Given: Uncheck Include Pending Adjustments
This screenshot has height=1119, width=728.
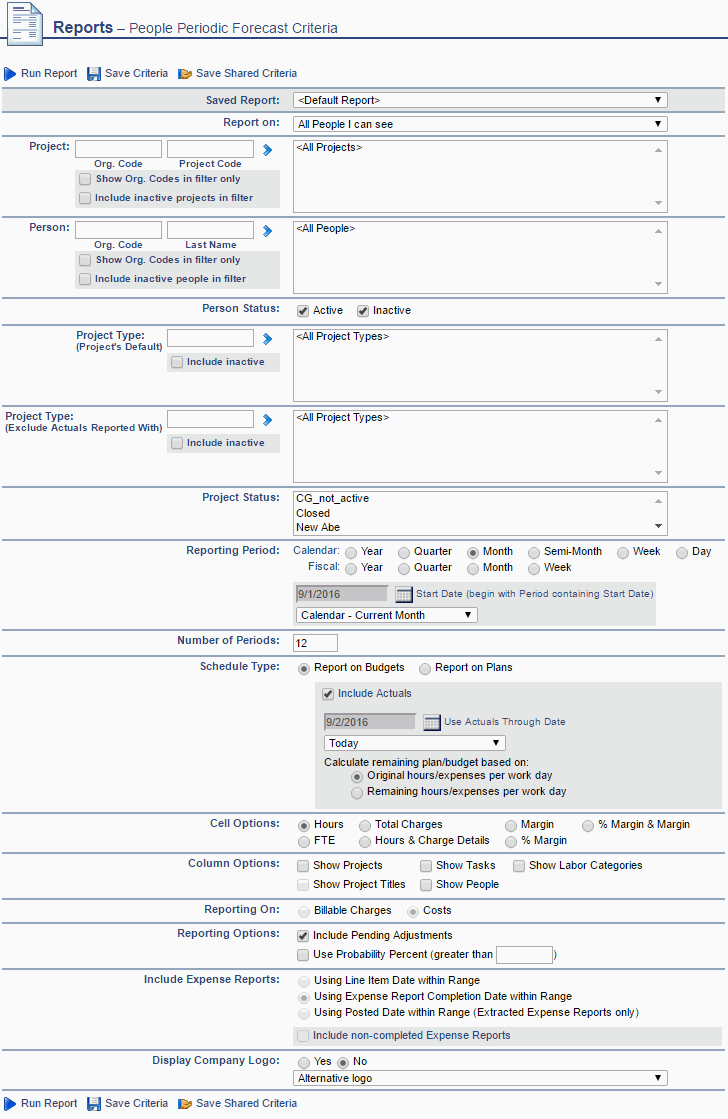Looking at the screenshot, I should click(x=303, y=936).
